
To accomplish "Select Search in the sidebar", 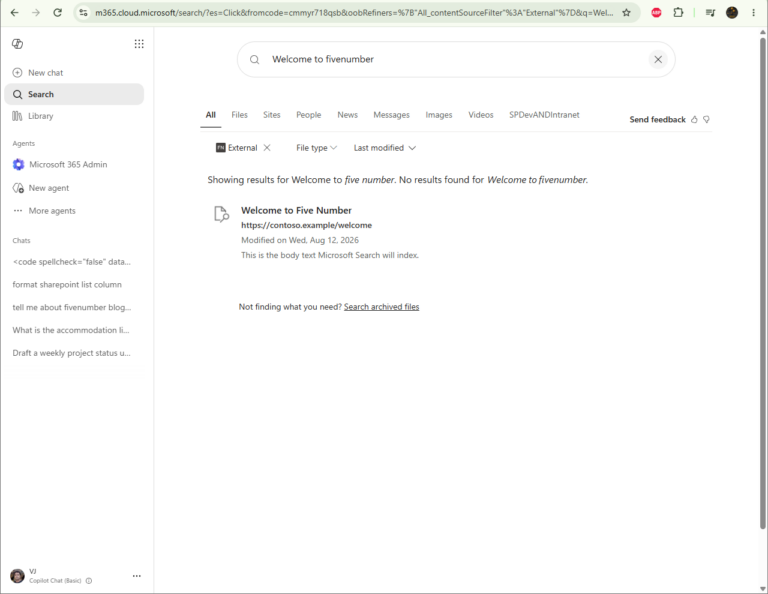I will tap(74, 94).
